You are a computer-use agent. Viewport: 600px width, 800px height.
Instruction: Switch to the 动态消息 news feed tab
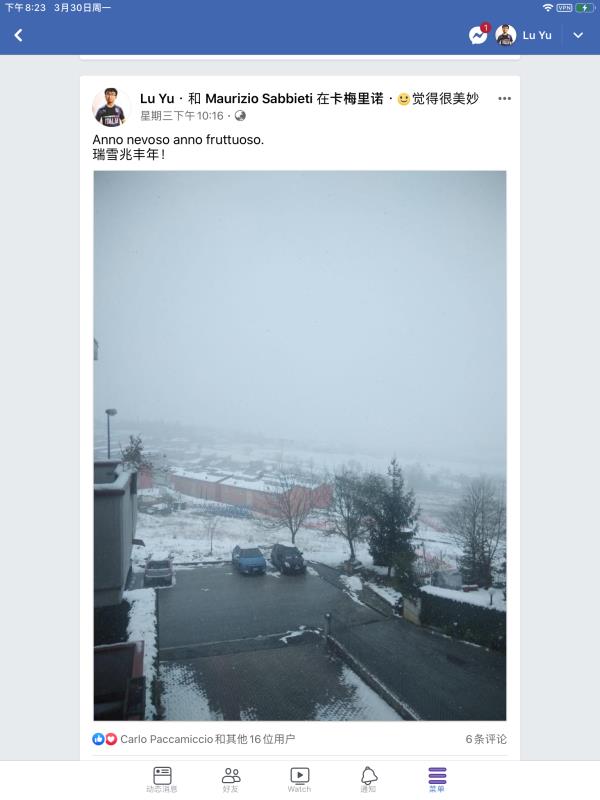click(x=162, y=780)
